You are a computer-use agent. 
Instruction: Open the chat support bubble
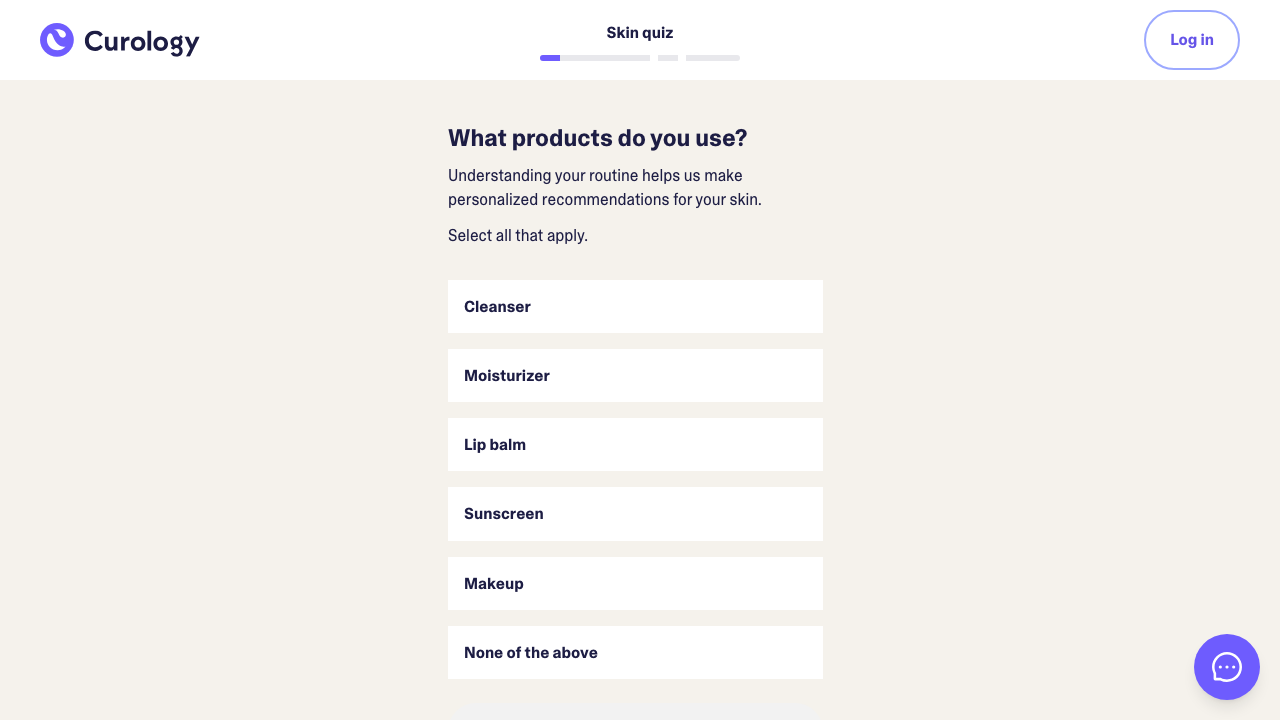[x=1226, y=667]
